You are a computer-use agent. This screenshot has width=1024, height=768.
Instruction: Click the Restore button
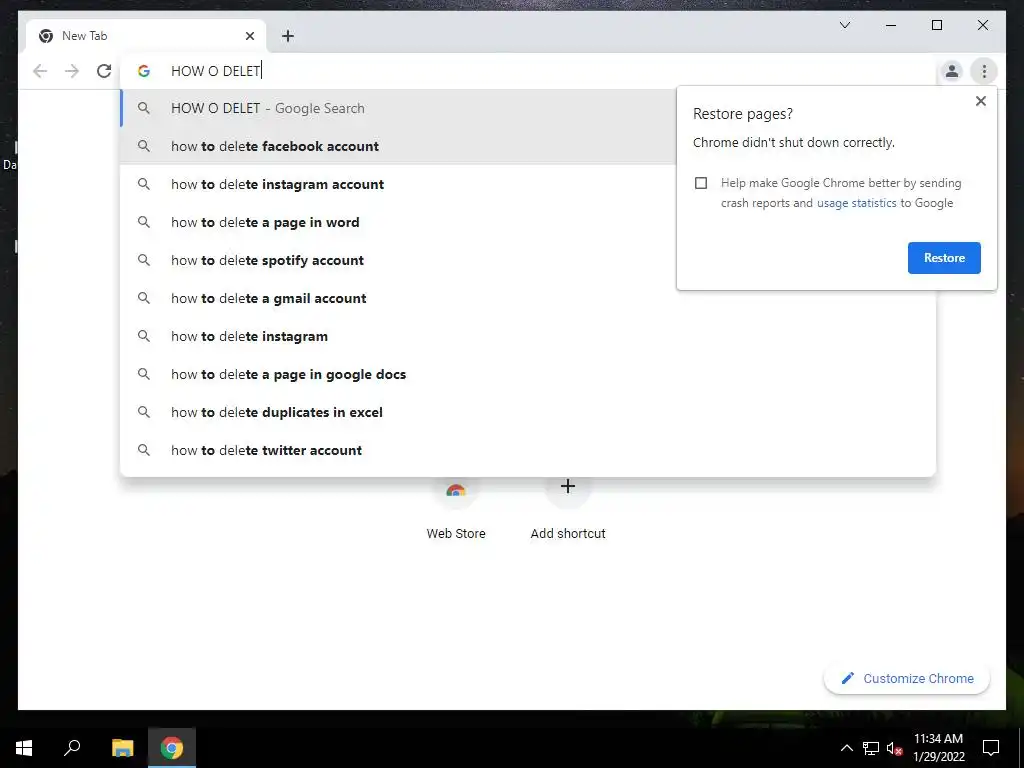click(944, 258)
